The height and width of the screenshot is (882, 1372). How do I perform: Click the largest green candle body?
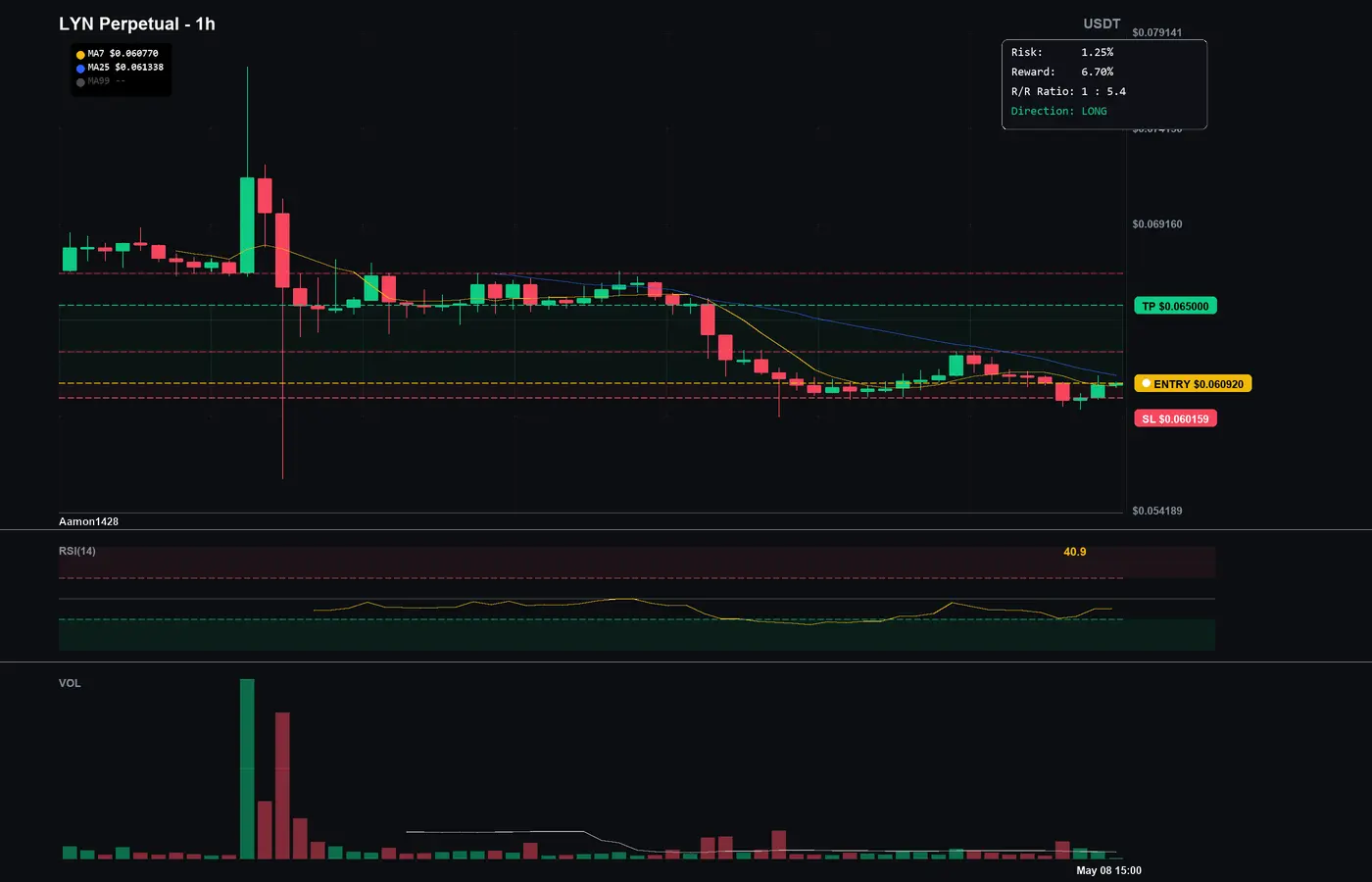[x=247, y=225]
